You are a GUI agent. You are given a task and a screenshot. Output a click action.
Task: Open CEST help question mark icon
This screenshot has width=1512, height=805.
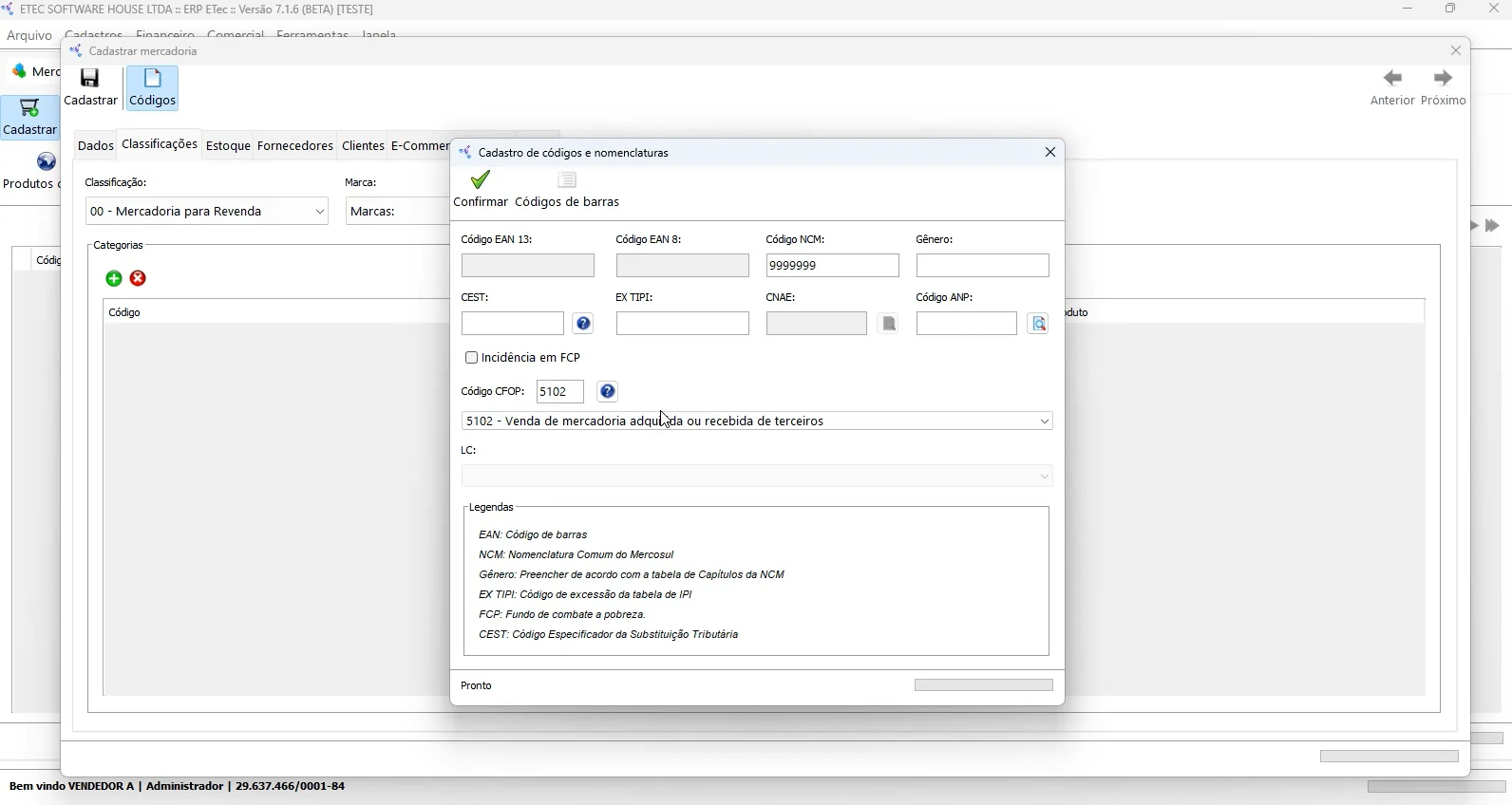click(x=583, y=324)
